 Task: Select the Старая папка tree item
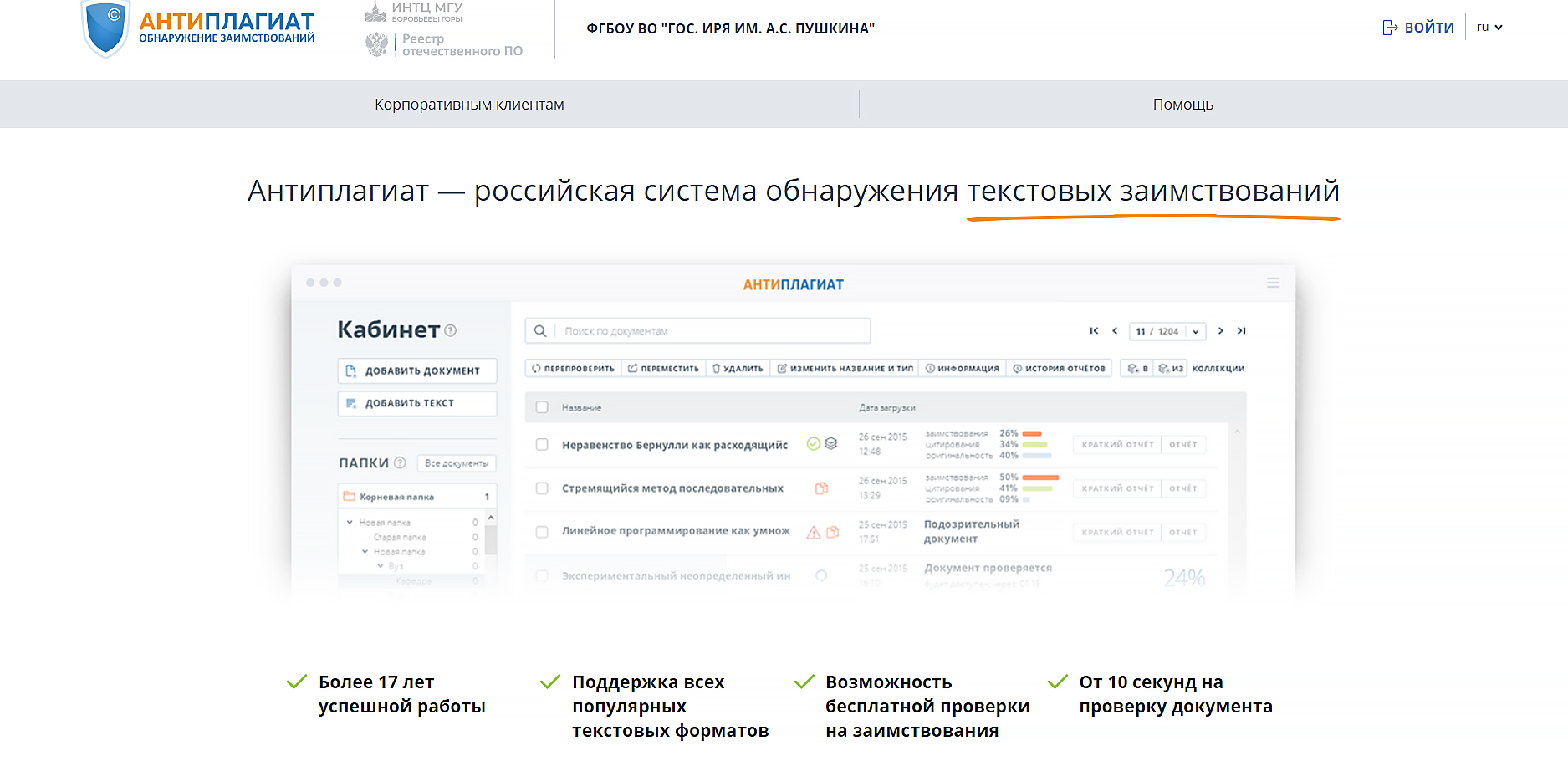click(x=400, y=537)
